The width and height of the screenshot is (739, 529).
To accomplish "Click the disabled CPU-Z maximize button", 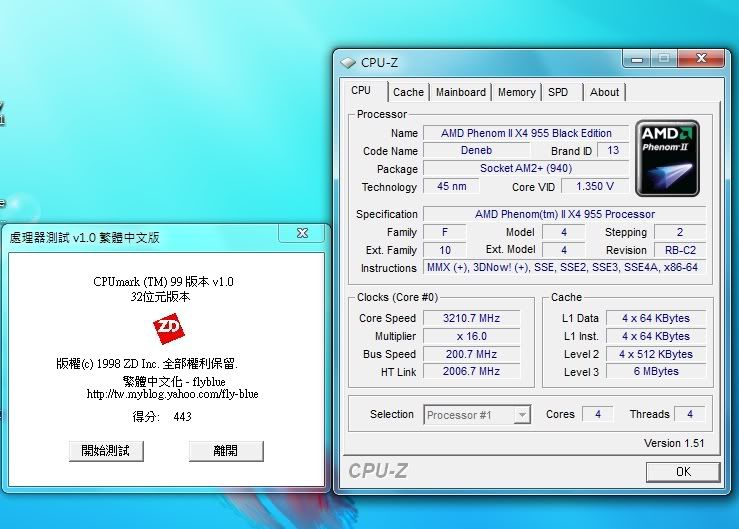I will point(664,58).
